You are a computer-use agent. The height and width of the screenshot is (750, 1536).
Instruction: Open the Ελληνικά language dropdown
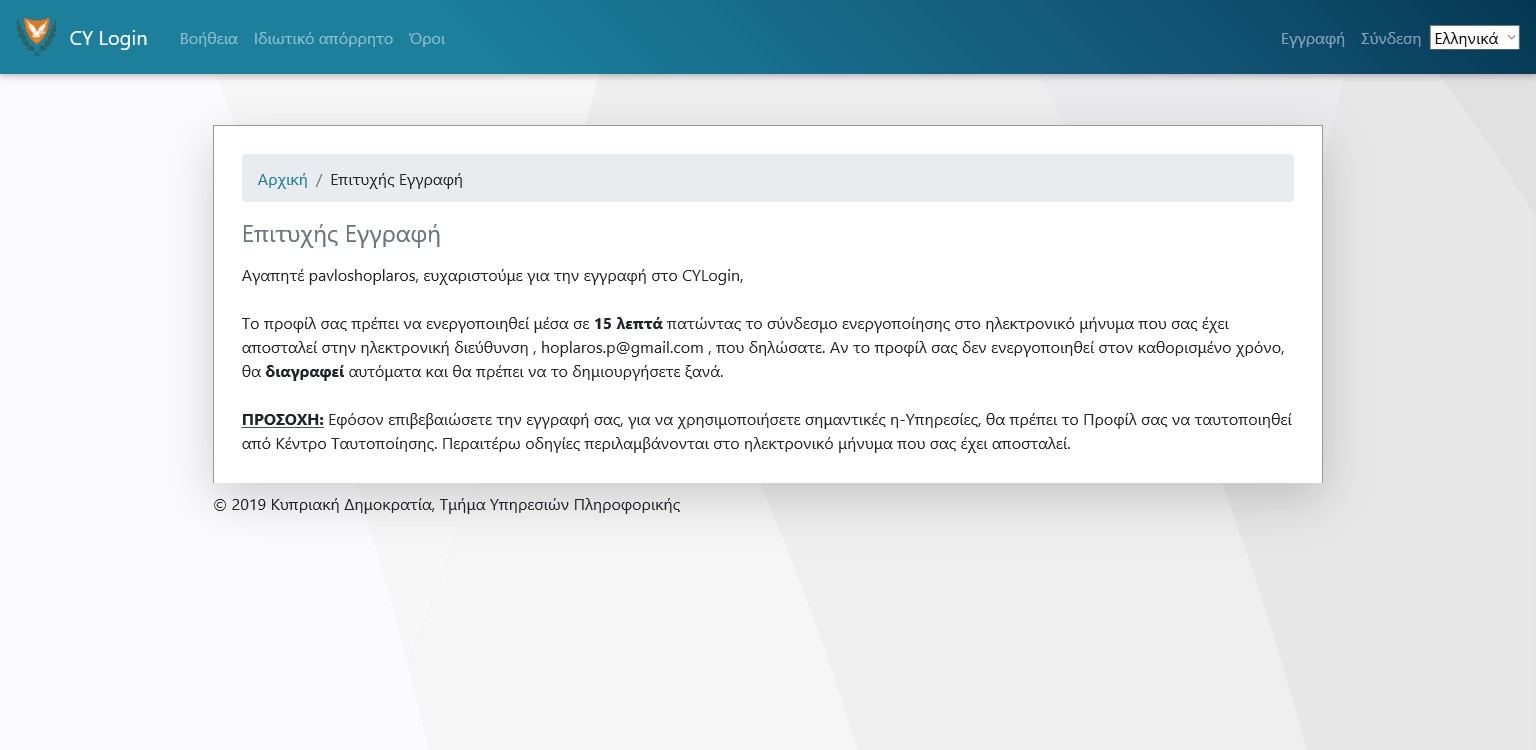click(x=1466, y=38)
